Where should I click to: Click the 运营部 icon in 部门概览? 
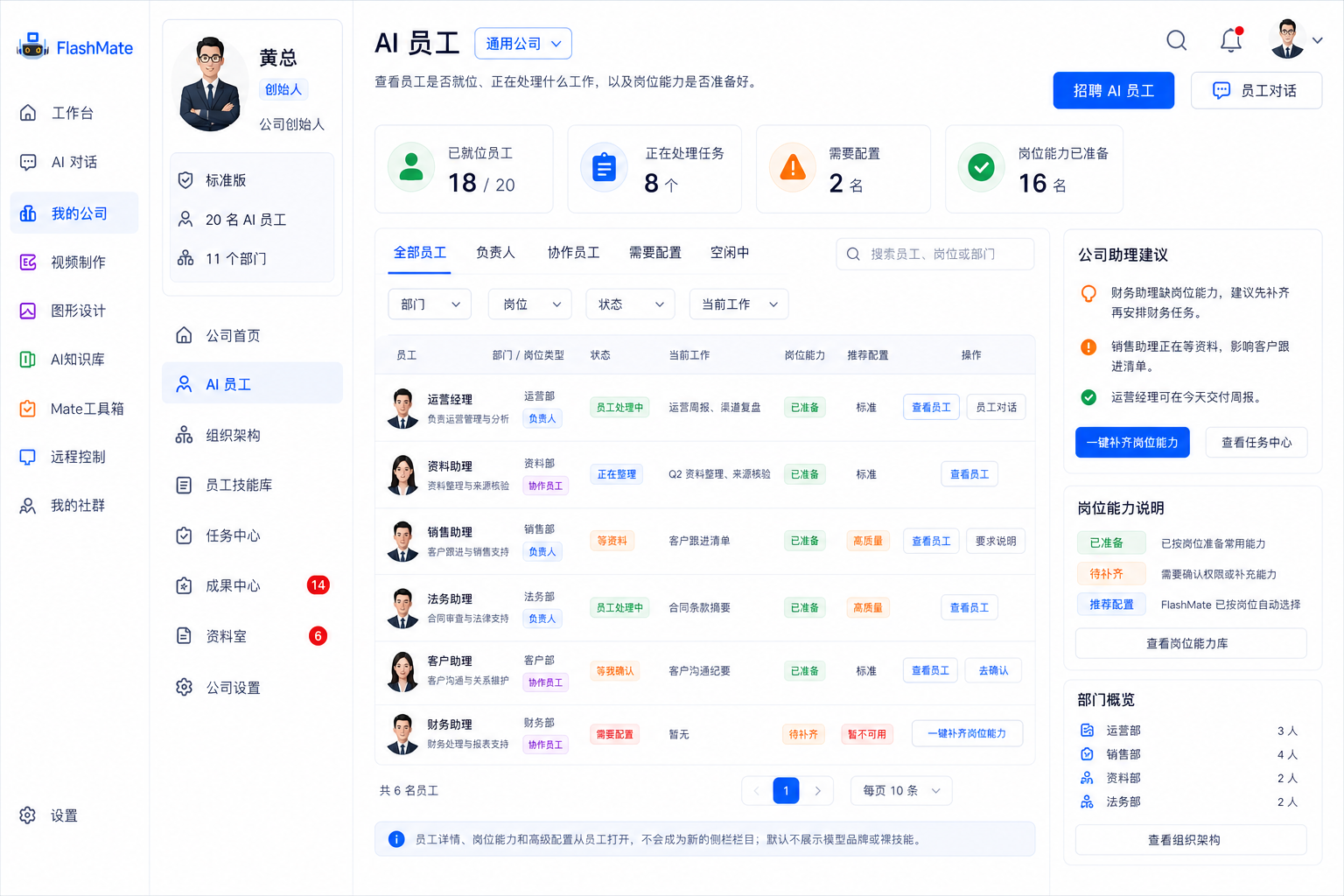click(x=1087, y=731)
